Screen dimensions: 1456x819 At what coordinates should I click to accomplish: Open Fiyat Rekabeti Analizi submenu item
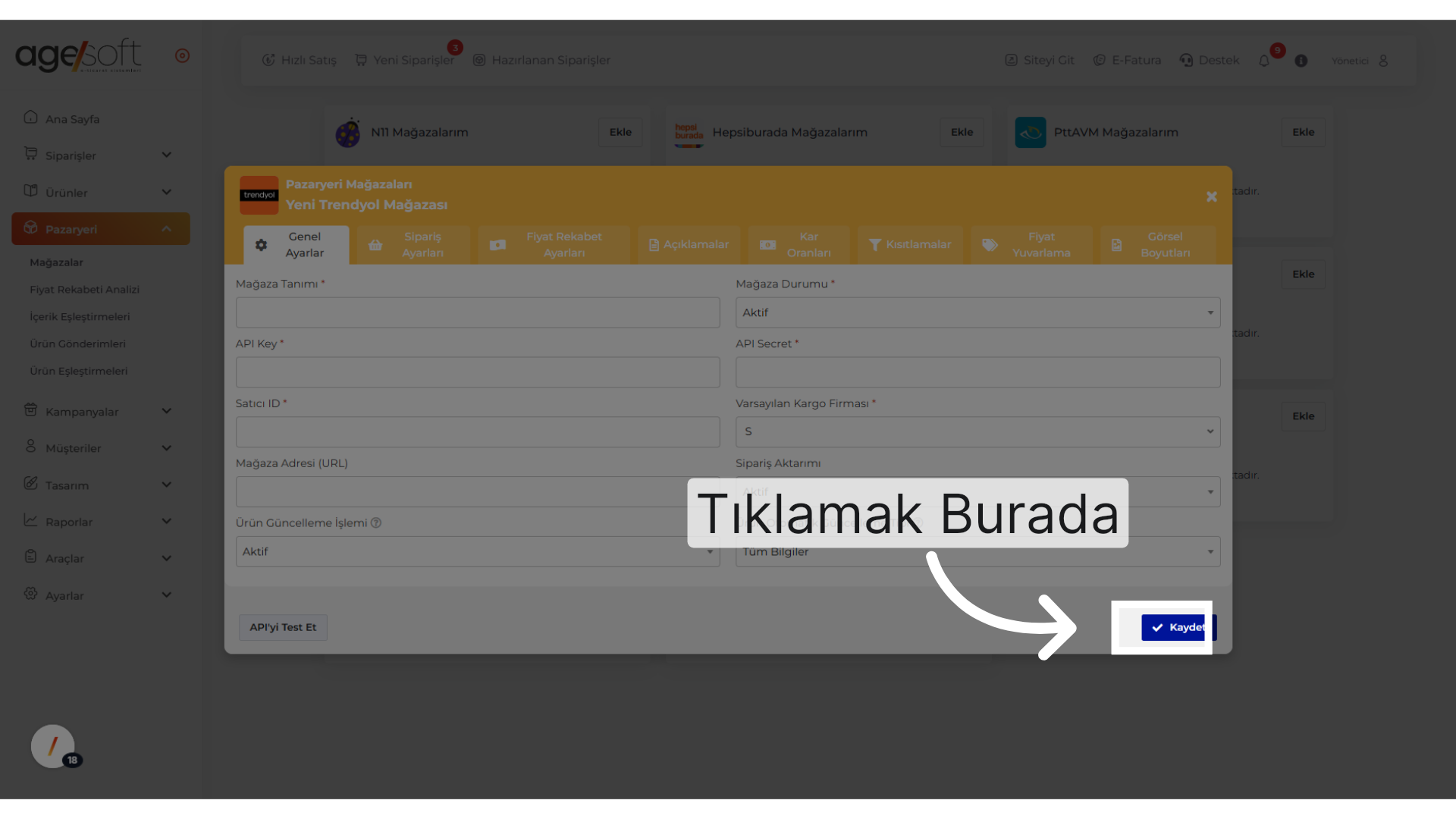pos(85,290)
